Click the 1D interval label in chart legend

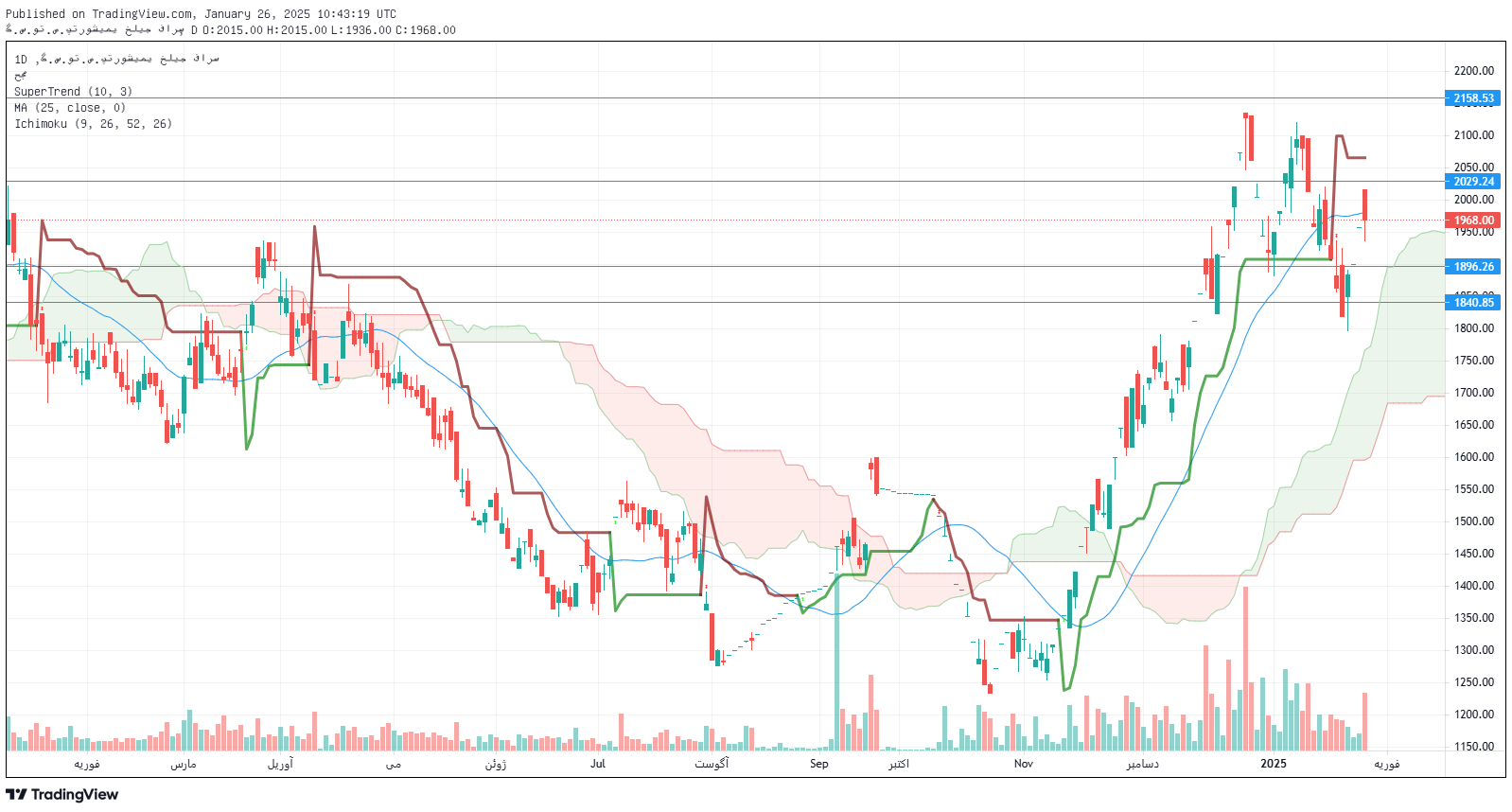[x=21, y=60]
